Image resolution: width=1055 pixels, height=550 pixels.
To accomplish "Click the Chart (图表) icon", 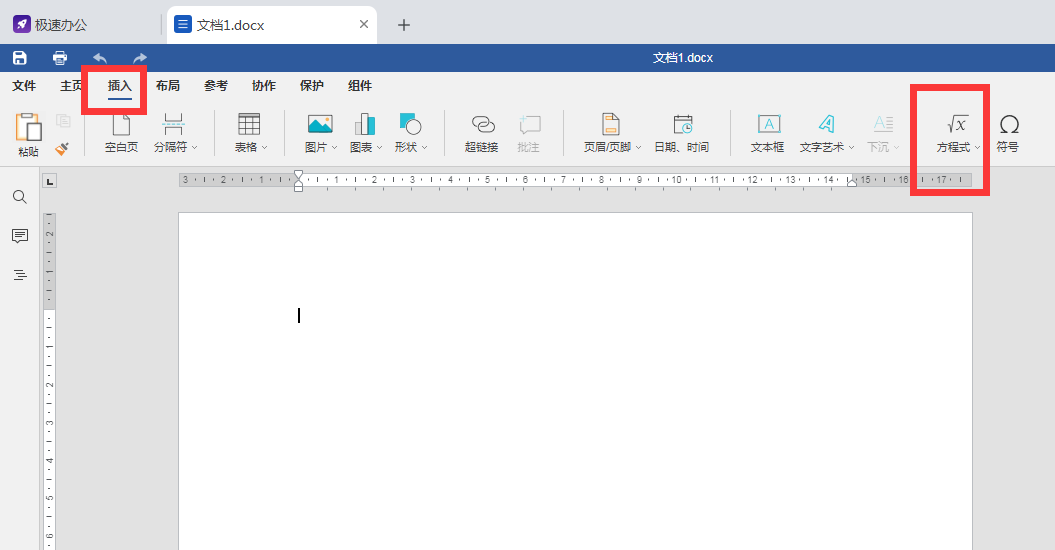I will pos(364,124).
